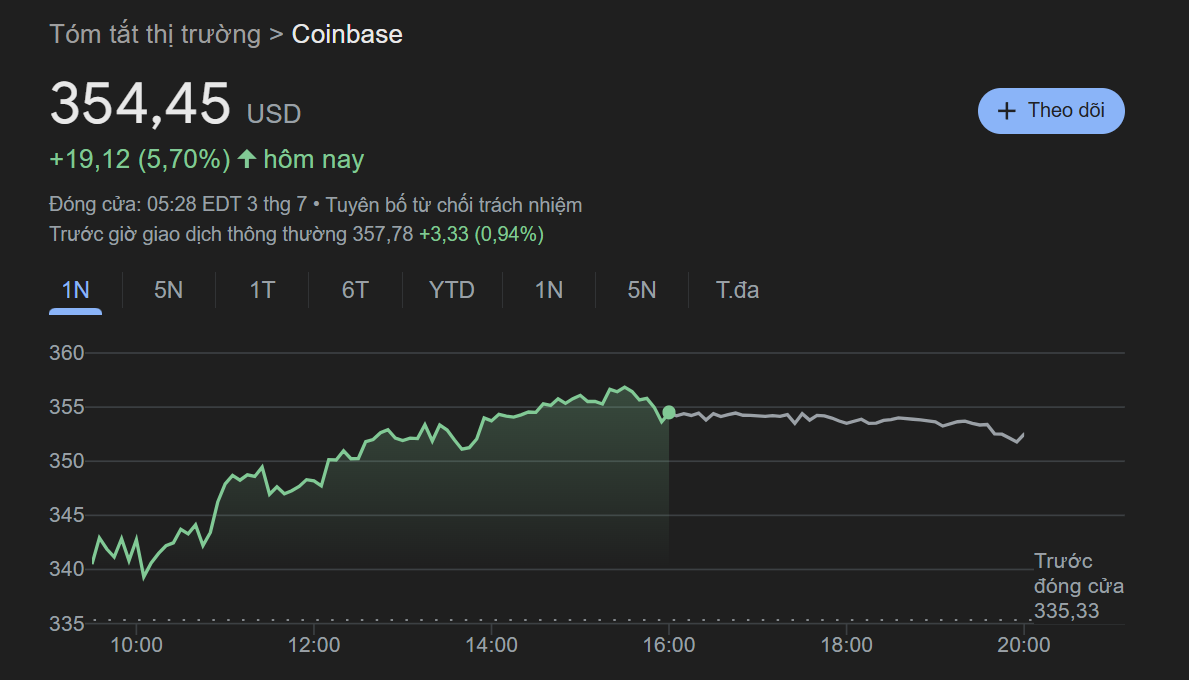Click the 20:00 time axis label
This screenshot has height=680, width=1189.
click(1024, 645)
